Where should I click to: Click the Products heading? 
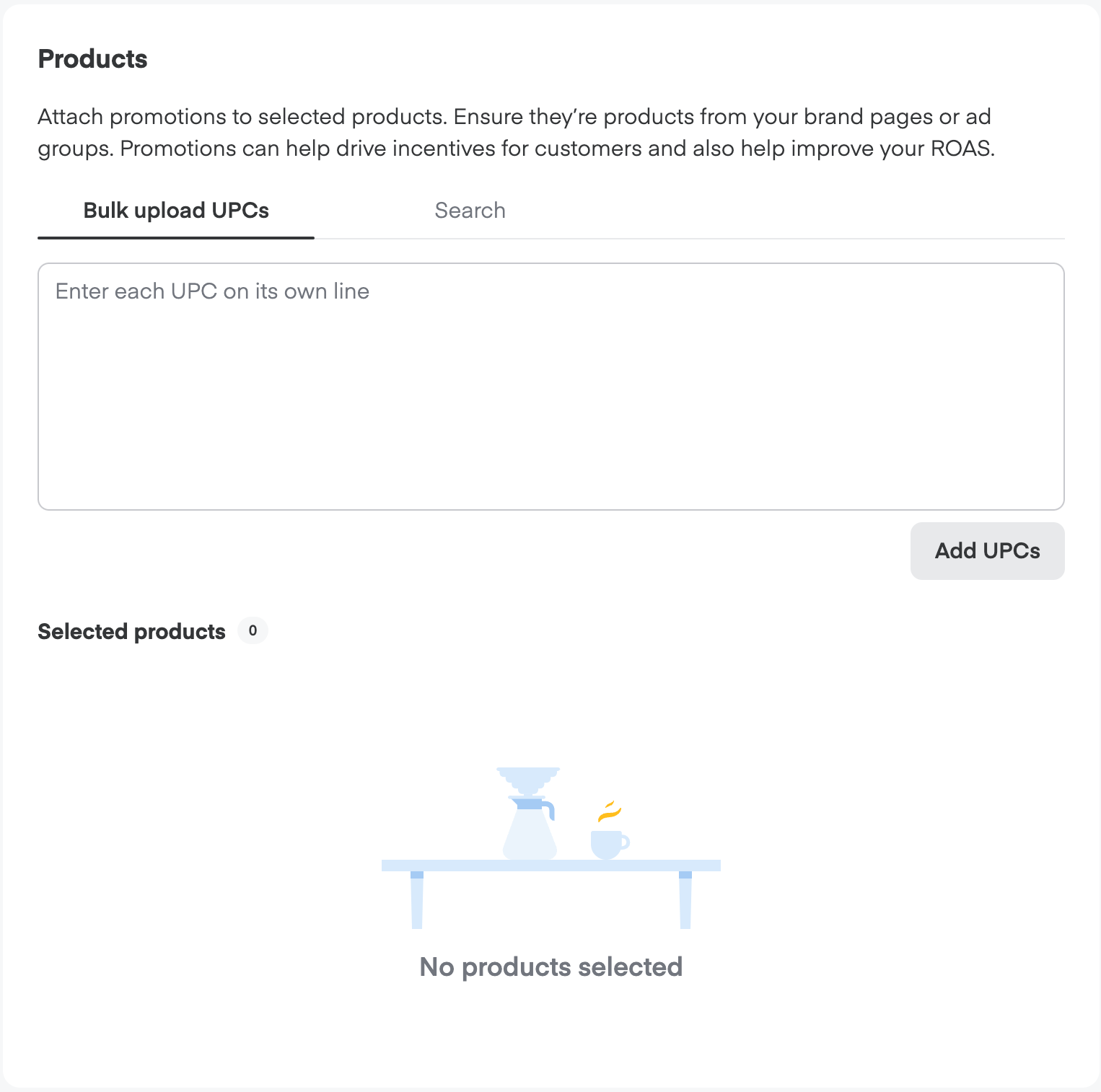click(x=92, y=59)
